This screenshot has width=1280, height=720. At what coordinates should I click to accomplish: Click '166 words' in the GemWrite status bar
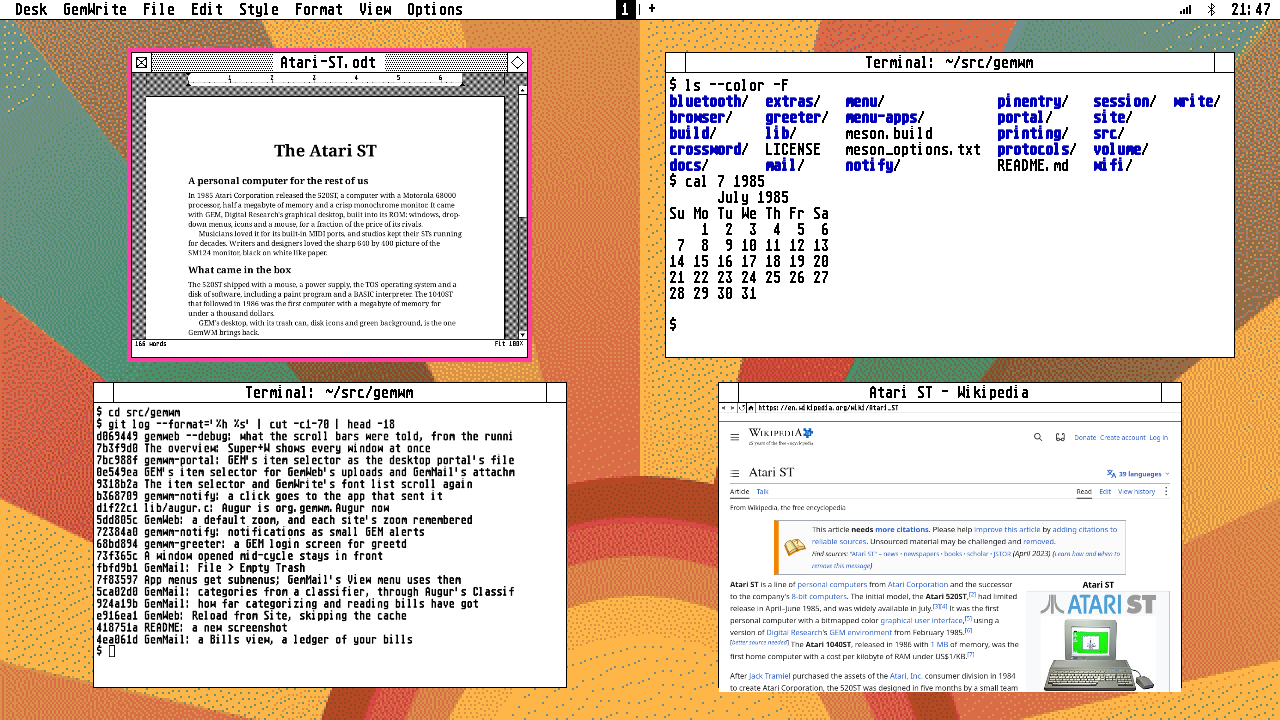(x=151, y=344)
